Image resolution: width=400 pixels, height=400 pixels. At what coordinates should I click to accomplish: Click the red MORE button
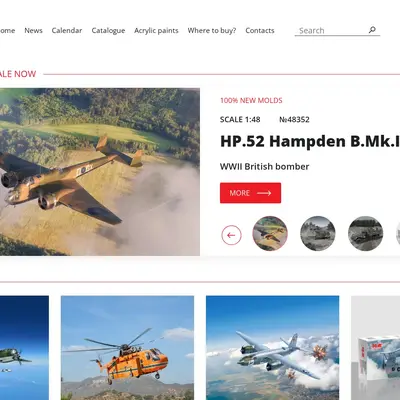[x=250, y=193]
